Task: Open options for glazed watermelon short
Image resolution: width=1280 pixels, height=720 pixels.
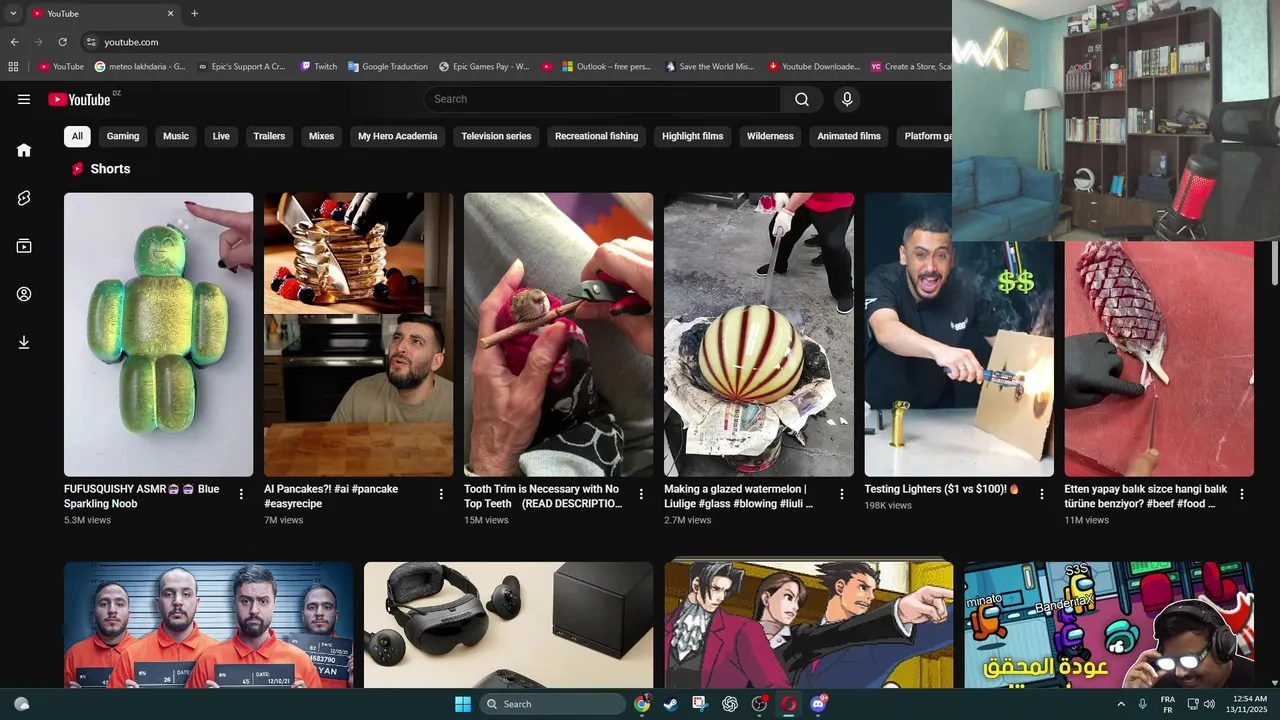Action: (x=841, y=494)
